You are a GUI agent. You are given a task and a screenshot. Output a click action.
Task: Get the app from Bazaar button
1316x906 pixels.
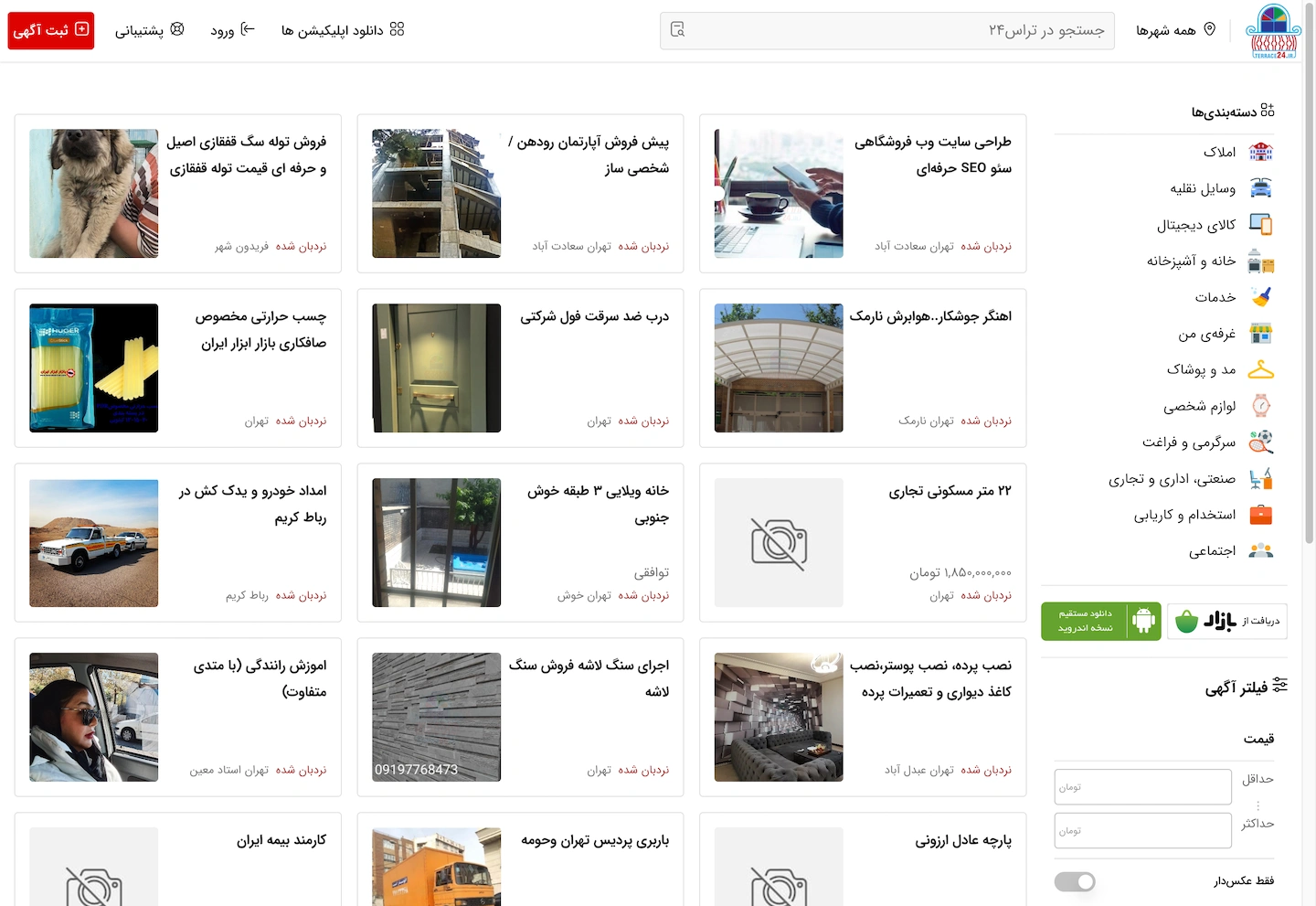point(1227,621)
